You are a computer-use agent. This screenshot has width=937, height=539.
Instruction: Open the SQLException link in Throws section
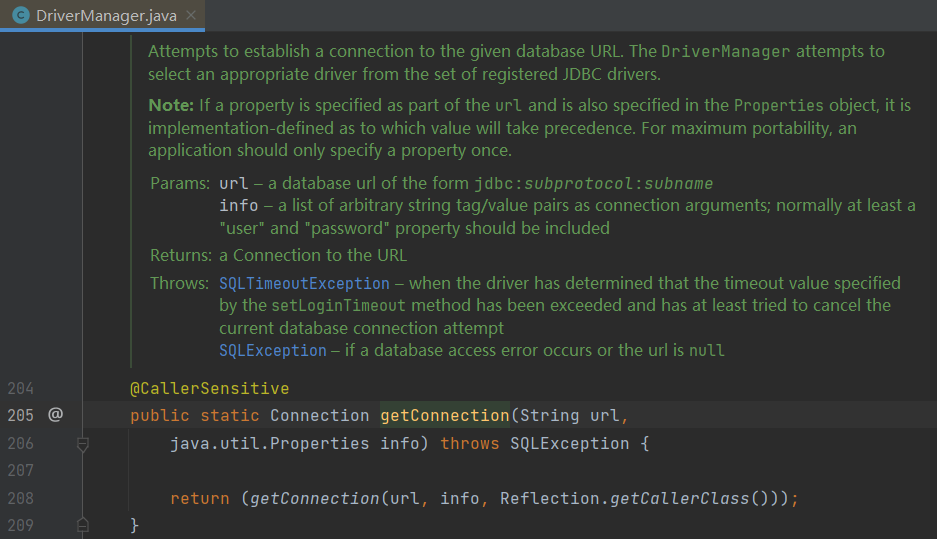[272, 351]
